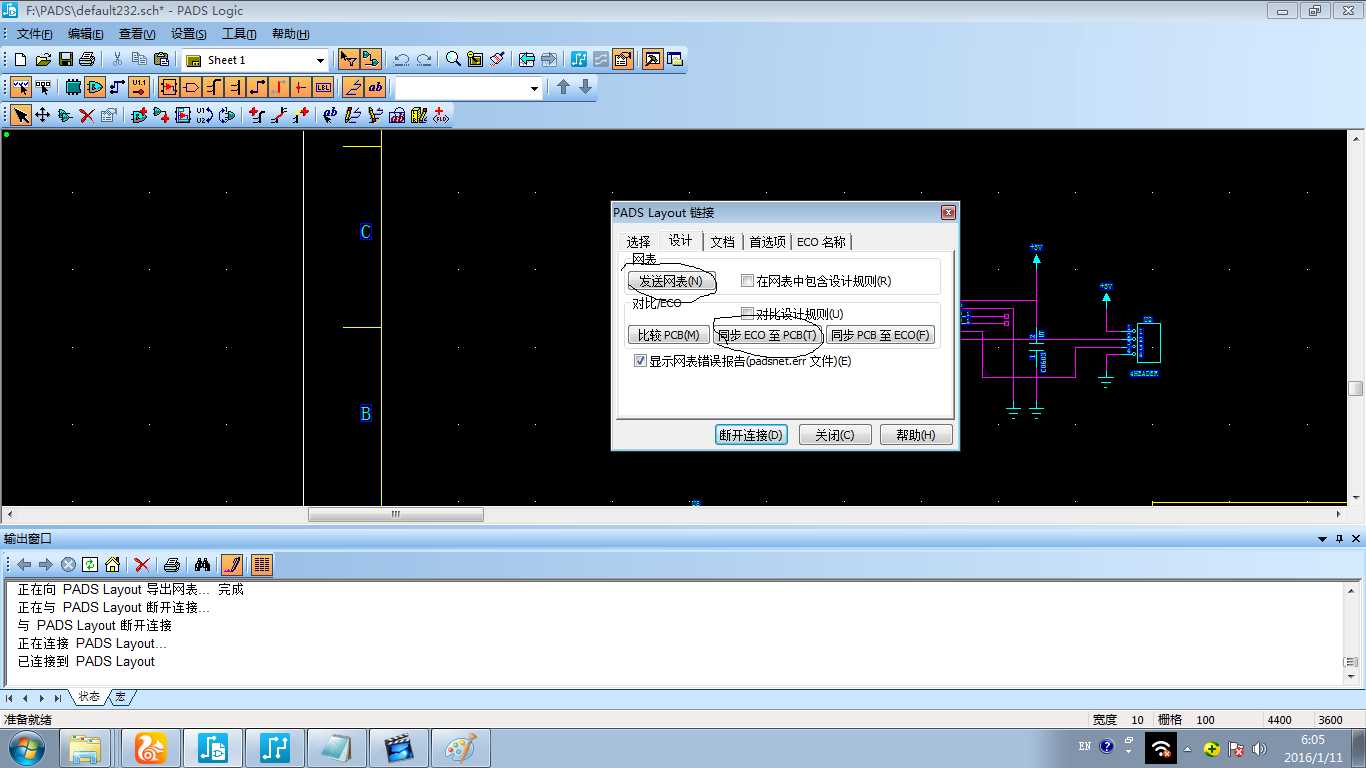This screenshot has height=768, width=1366.
Task: Open a schematic with the Open folder icon
Action: [x=43, y=60]
